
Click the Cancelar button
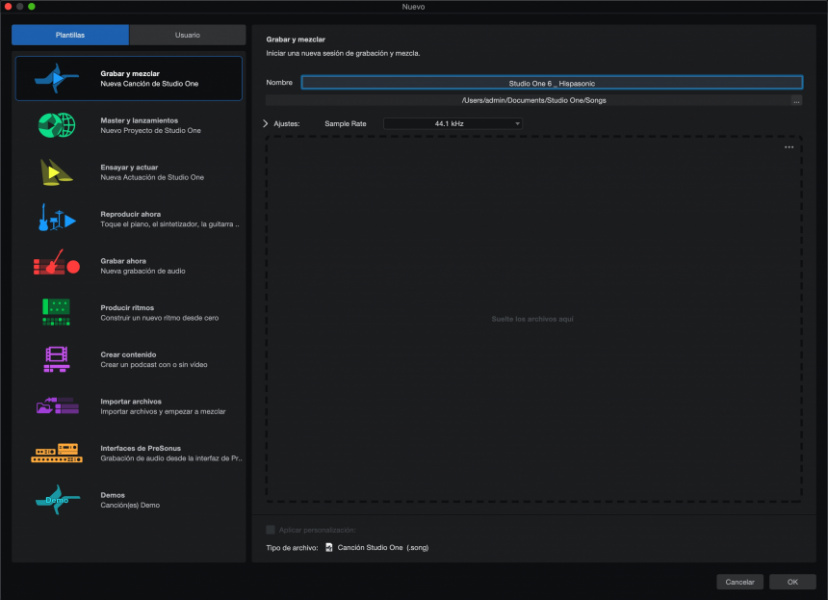click(x=739, y=582)
